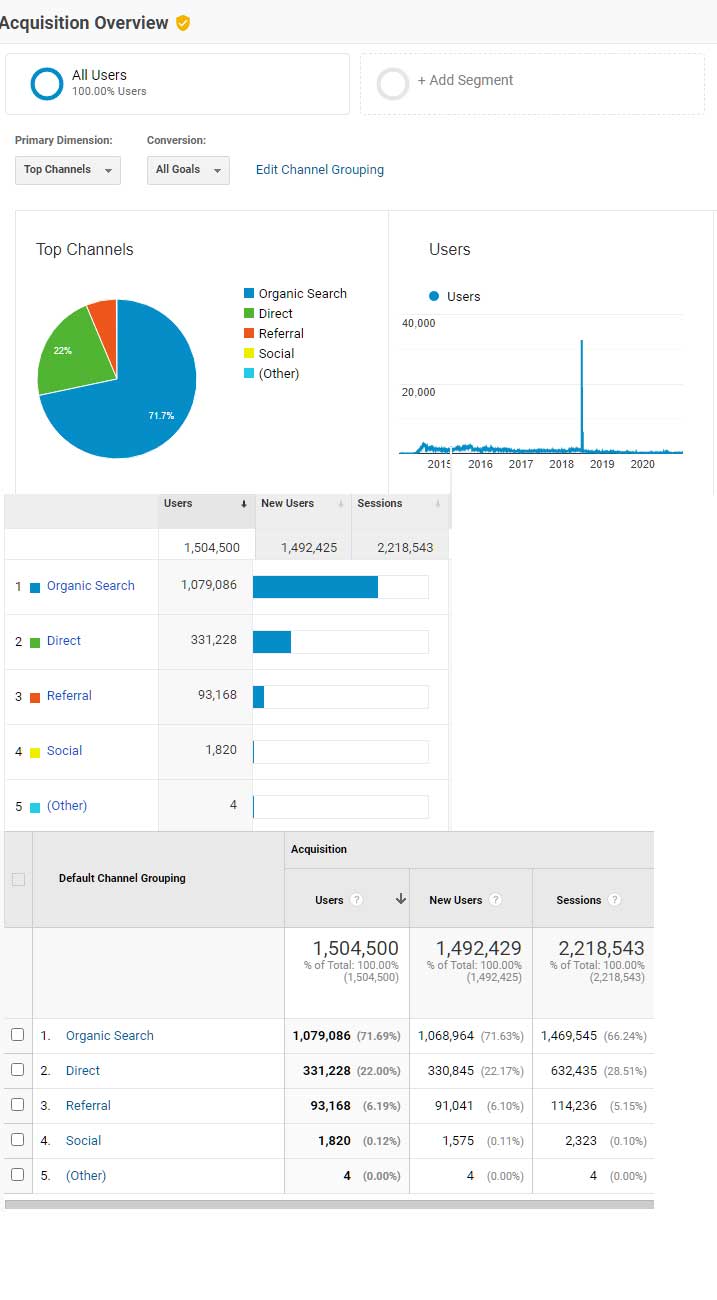Image resolution: width=717 pixels, height=1300 pixels.
Task: Open the All Goals conversion dropdown
Action: coord(188,170)
